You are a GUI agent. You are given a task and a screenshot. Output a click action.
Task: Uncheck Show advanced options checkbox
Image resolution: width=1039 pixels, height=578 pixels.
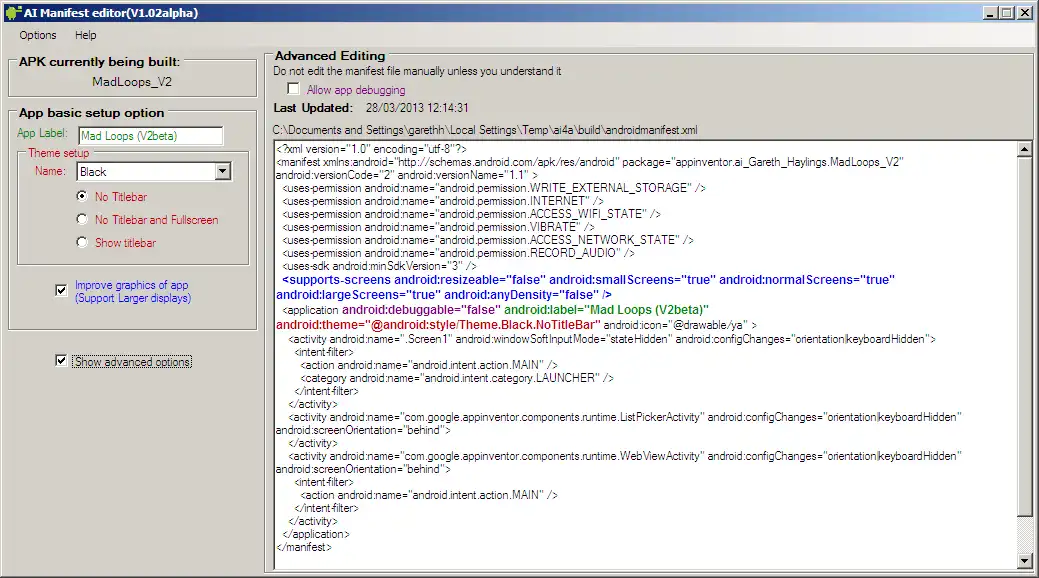coord(61,361)
